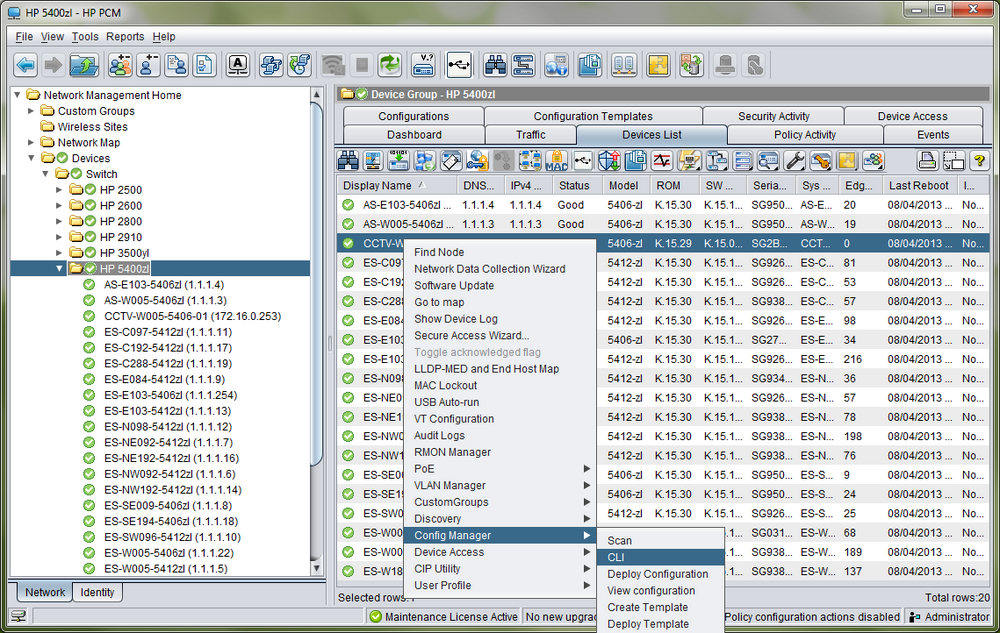Click the yellow question mark help icon
The width and height of the screenshot is (1000, 633).
point(979,161)
